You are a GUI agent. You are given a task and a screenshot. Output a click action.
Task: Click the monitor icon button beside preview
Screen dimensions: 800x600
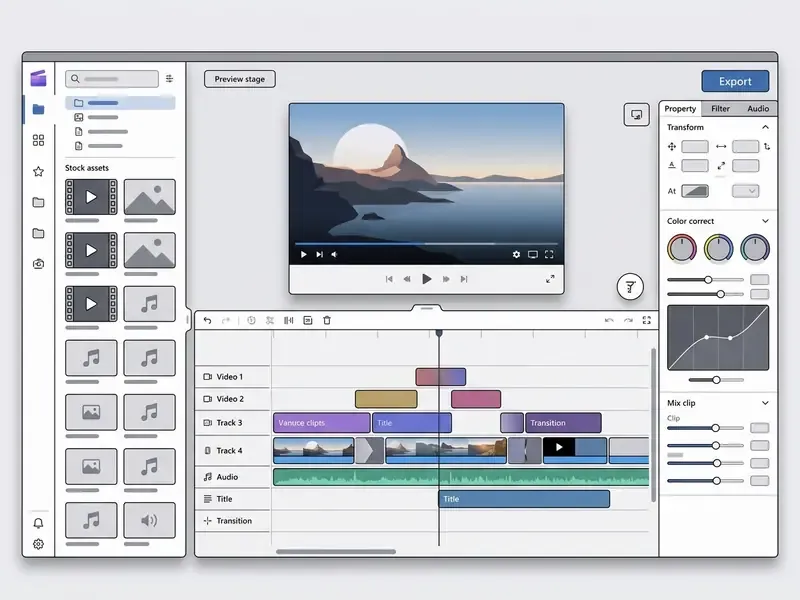pyautogui.click(x=636, y=115)
